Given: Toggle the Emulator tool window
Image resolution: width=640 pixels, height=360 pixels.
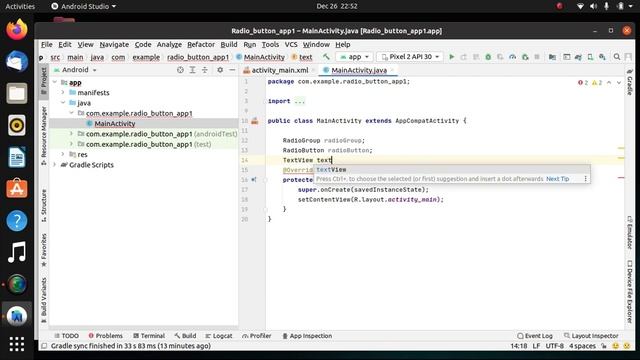Looking at the screenshot, I should [629, 232].
